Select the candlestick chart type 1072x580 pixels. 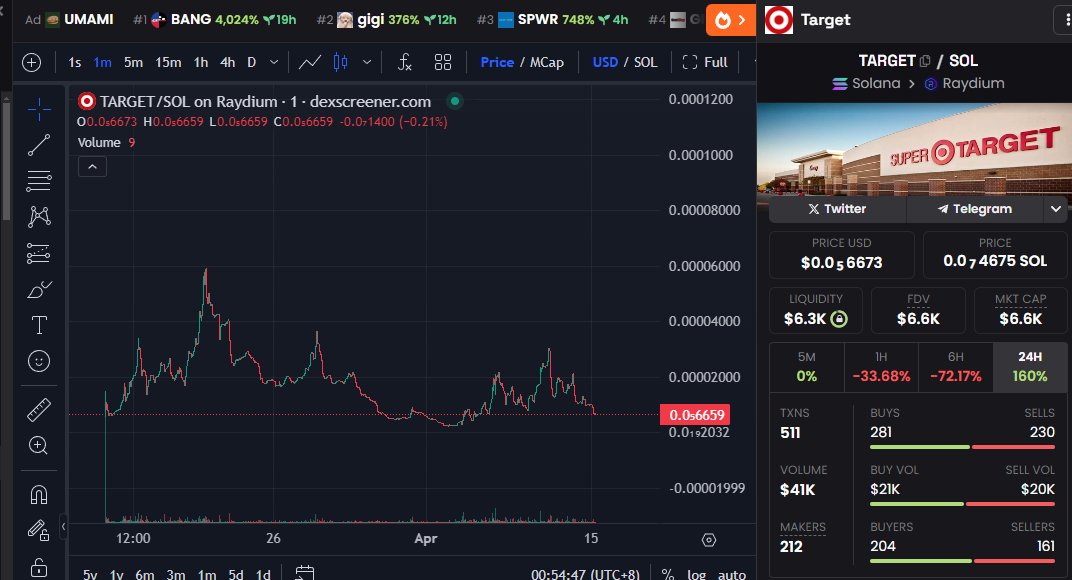340,62
